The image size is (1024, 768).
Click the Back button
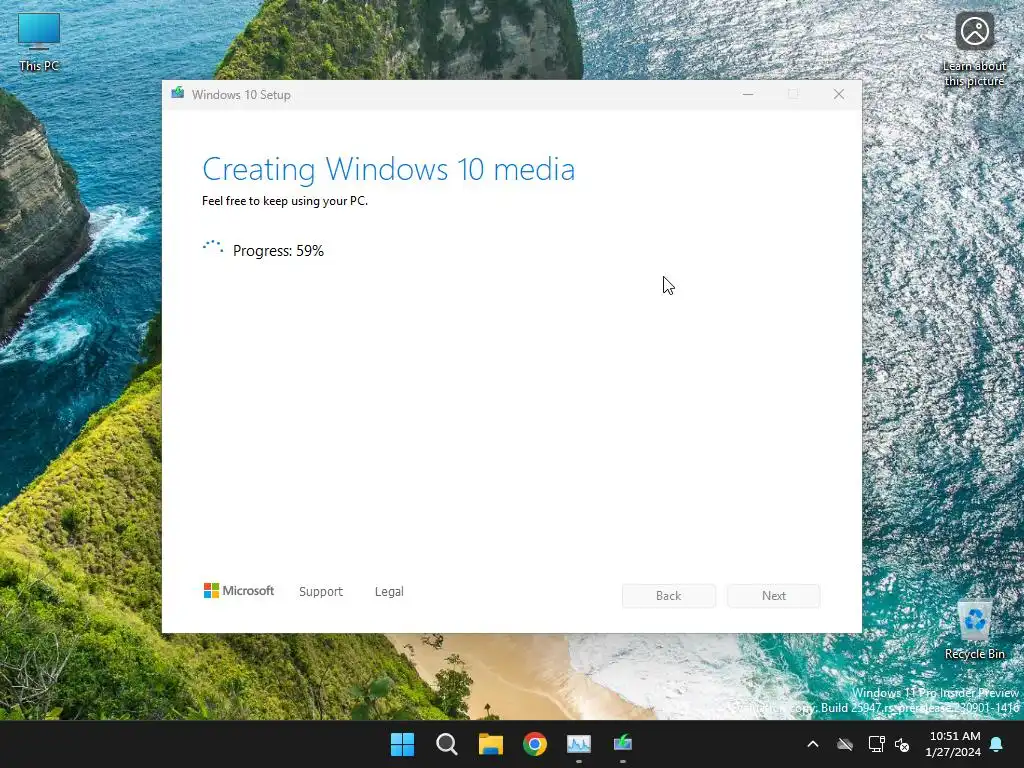point(668,596)
